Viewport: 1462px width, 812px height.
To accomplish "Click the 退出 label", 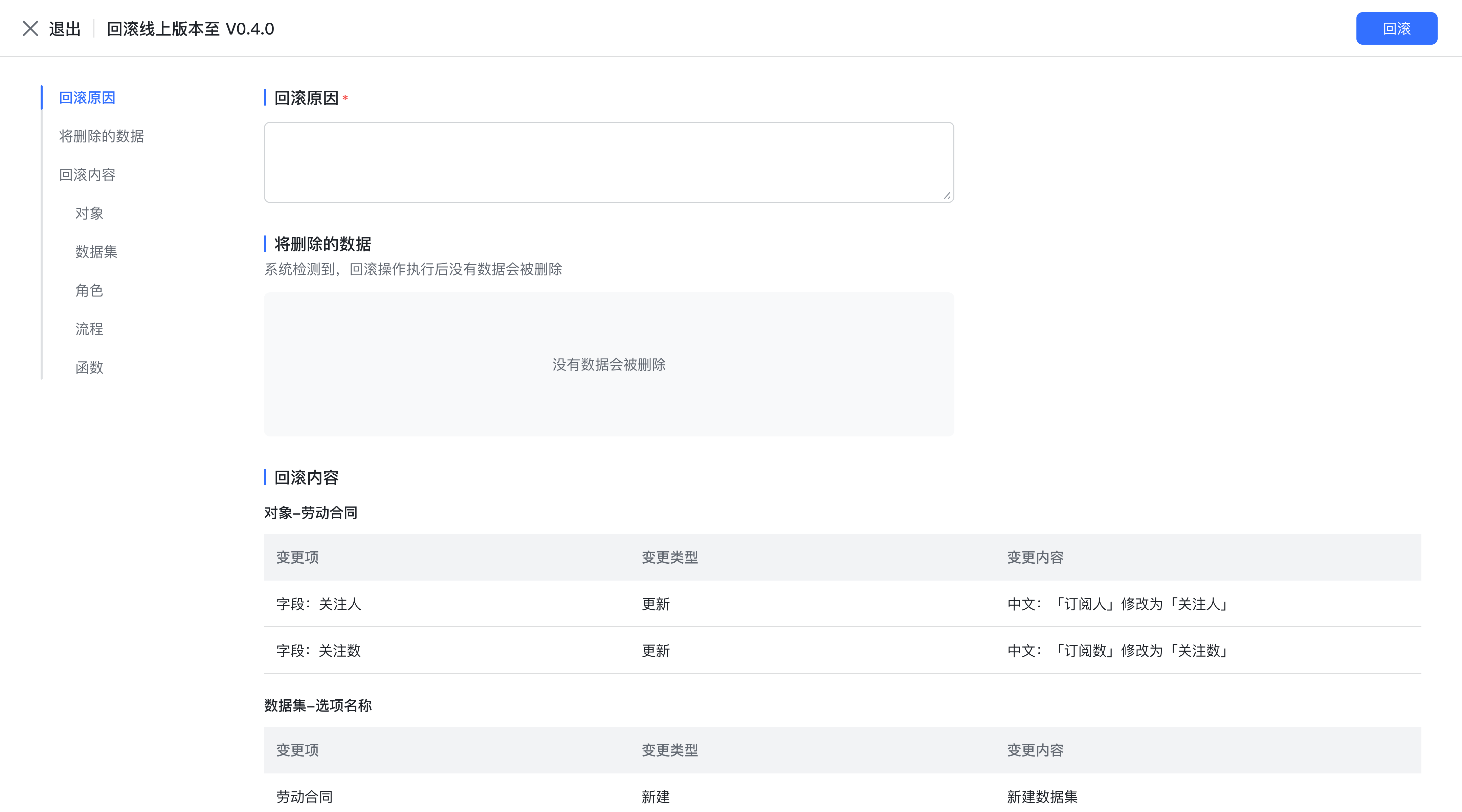I will [x=65, y=28].
